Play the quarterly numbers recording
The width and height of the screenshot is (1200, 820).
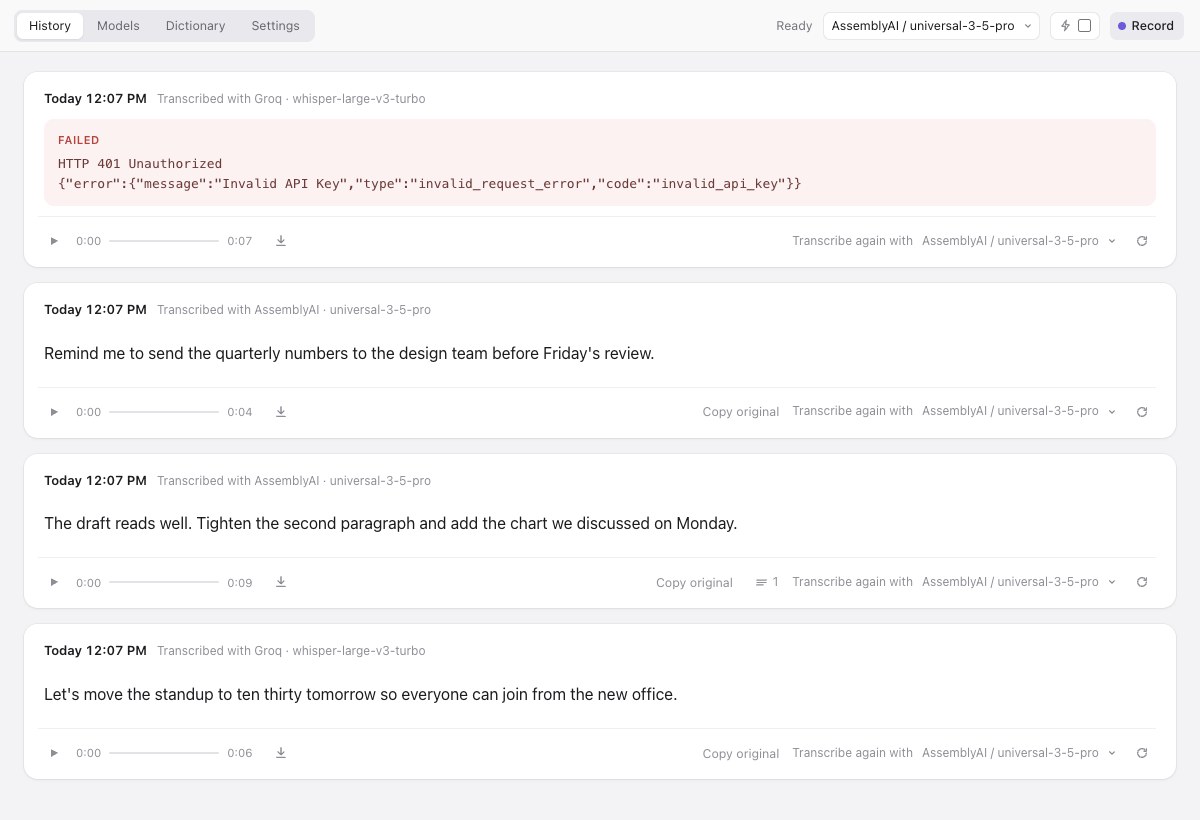54,412
